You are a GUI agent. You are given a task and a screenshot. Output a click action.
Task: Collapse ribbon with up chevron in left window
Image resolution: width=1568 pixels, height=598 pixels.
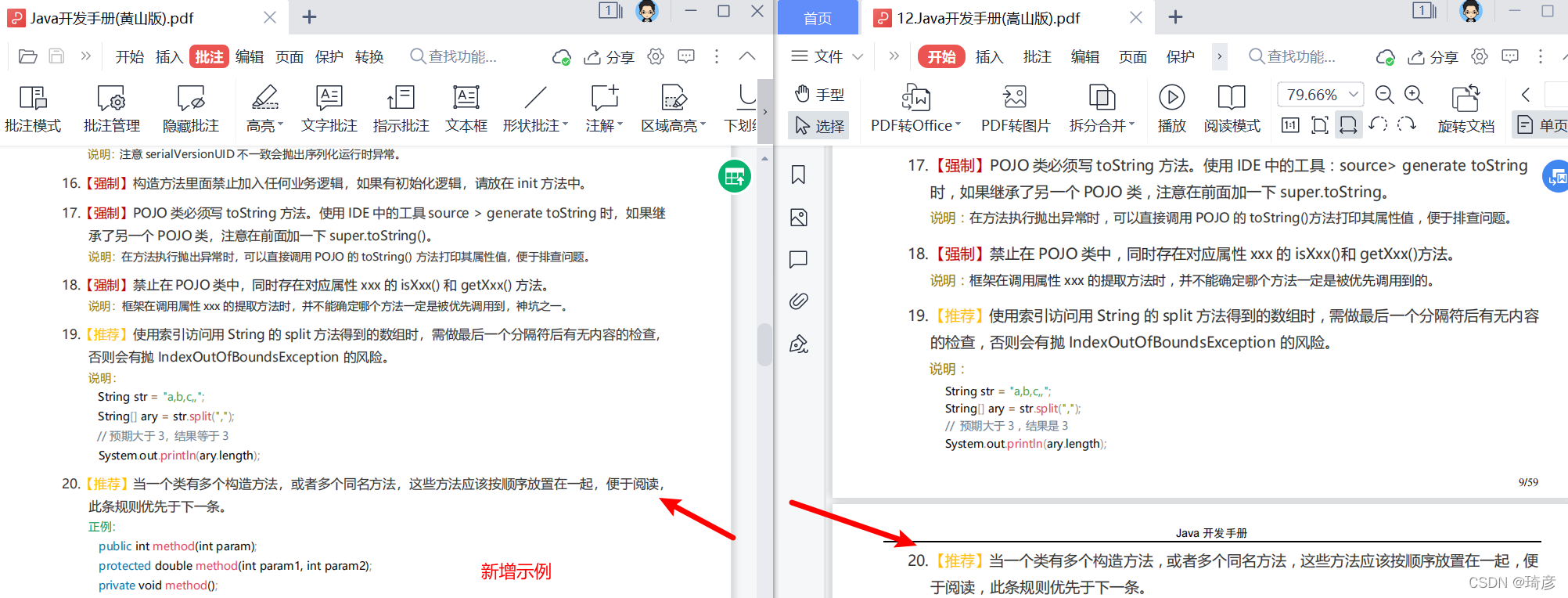[747, 56]
